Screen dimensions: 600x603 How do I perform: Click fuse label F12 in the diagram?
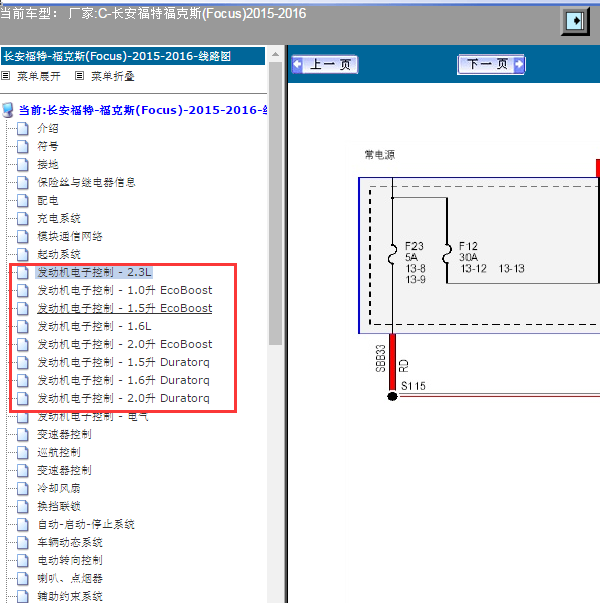point(468,246)
